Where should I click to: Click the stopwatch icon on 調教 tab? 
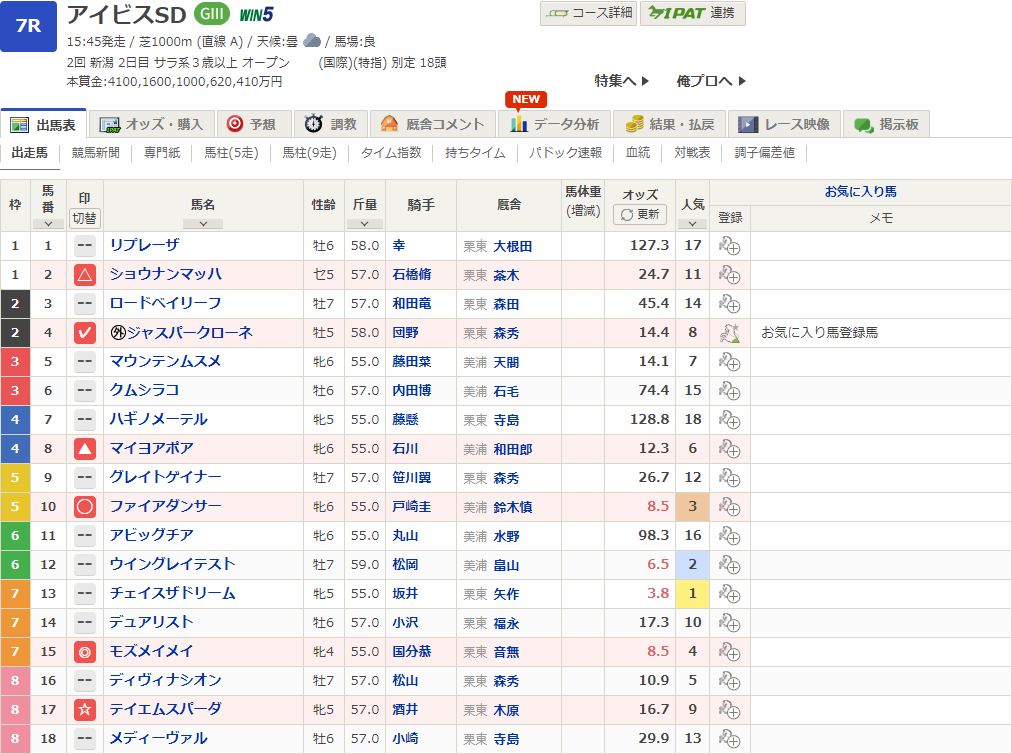[x=314, y=121]
